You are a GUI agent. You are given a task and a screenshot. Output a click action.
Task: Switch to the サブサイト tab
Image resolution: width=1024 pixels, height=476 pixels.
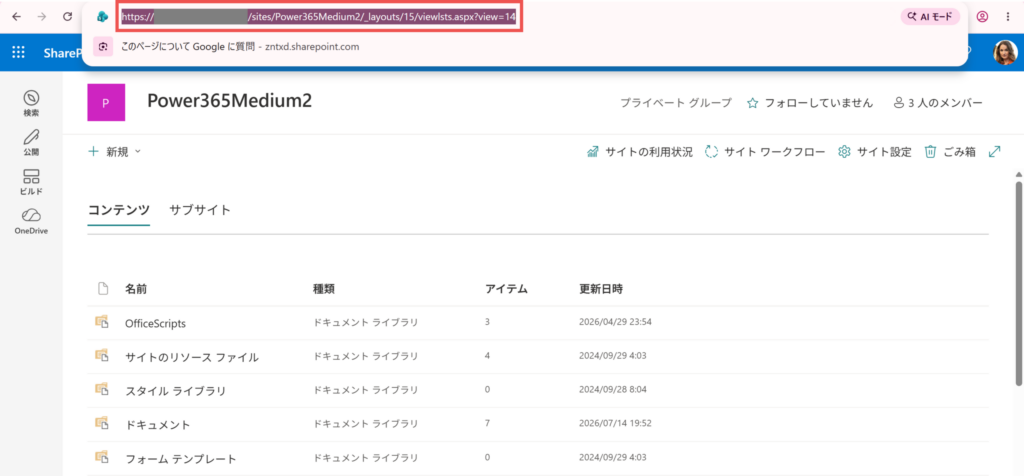[x=200, y=210]
